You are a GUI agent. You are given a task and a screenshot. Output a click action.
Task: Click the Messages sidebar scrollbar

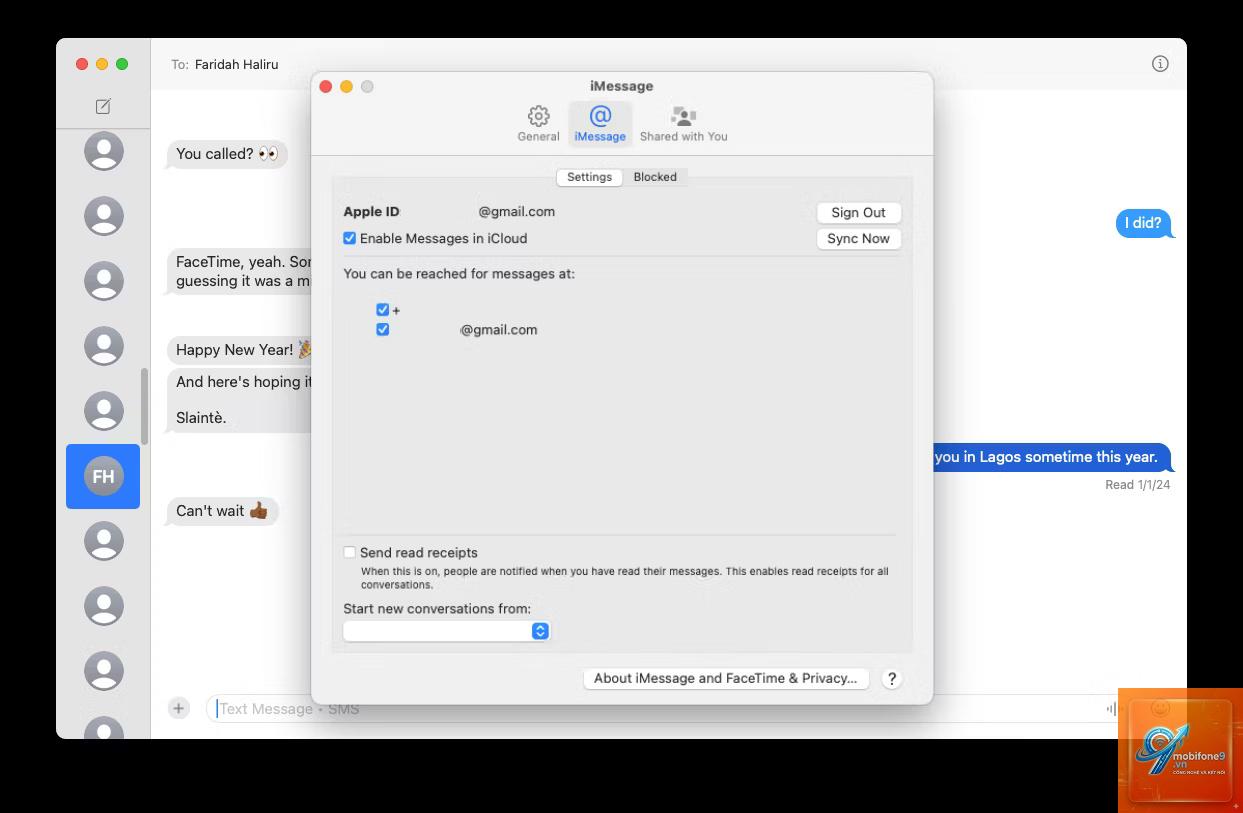(x=144, y=406)
